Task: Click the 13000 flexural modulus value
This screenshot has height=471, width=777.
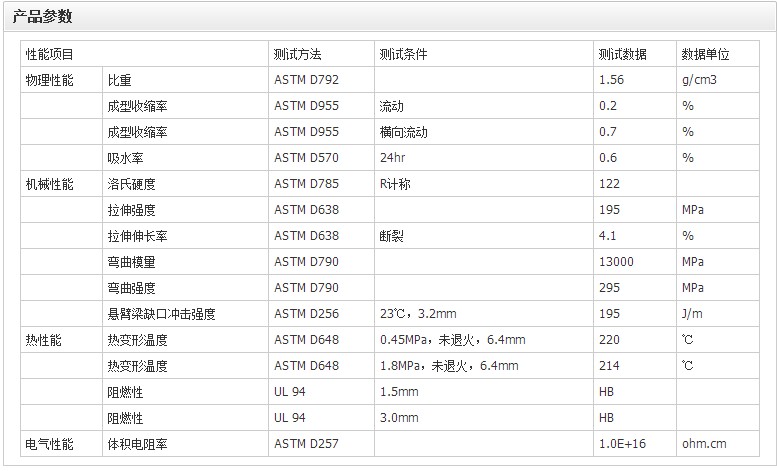Action: 615,262
